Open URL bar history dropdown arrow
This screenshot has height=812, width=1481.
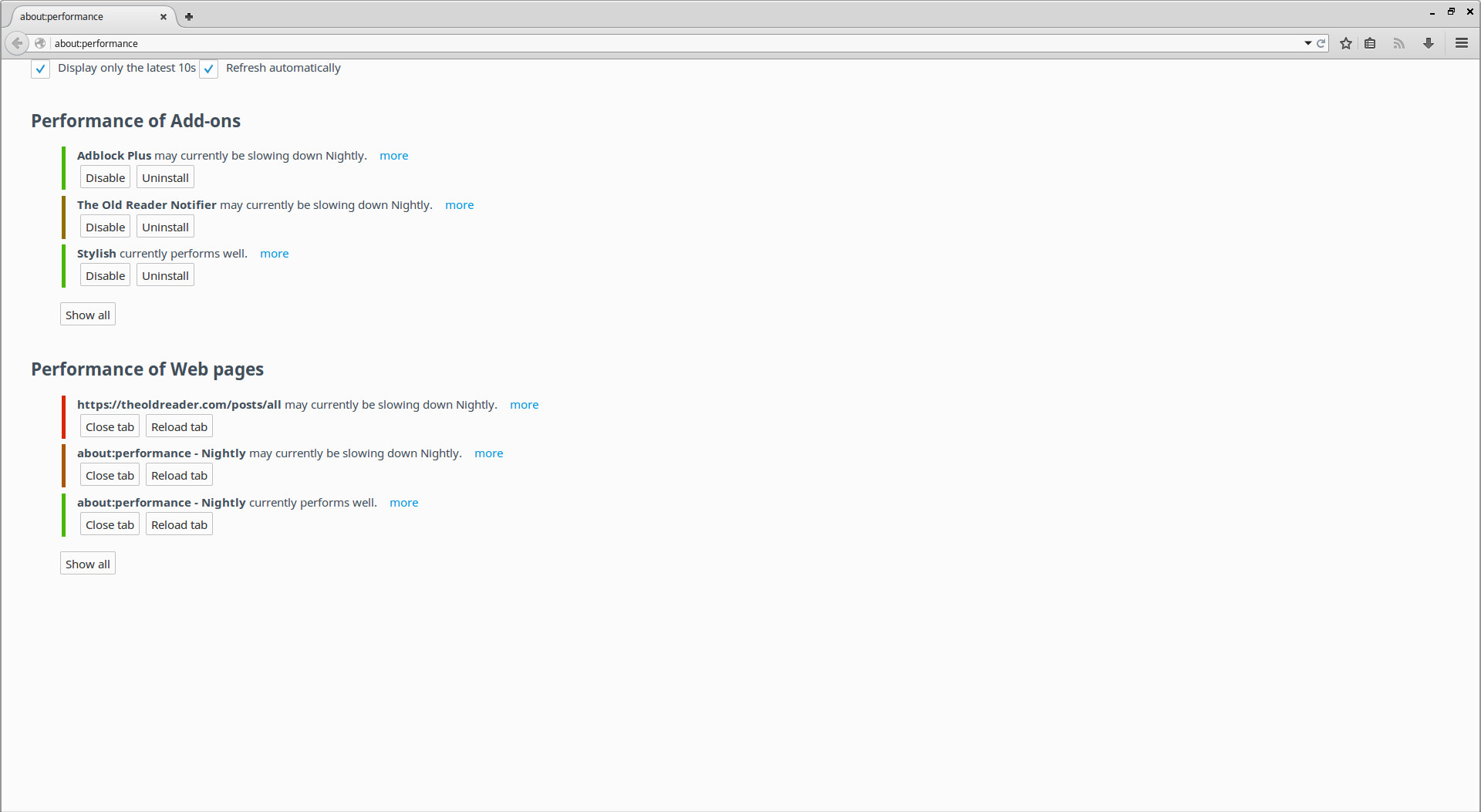(1308, 43)
